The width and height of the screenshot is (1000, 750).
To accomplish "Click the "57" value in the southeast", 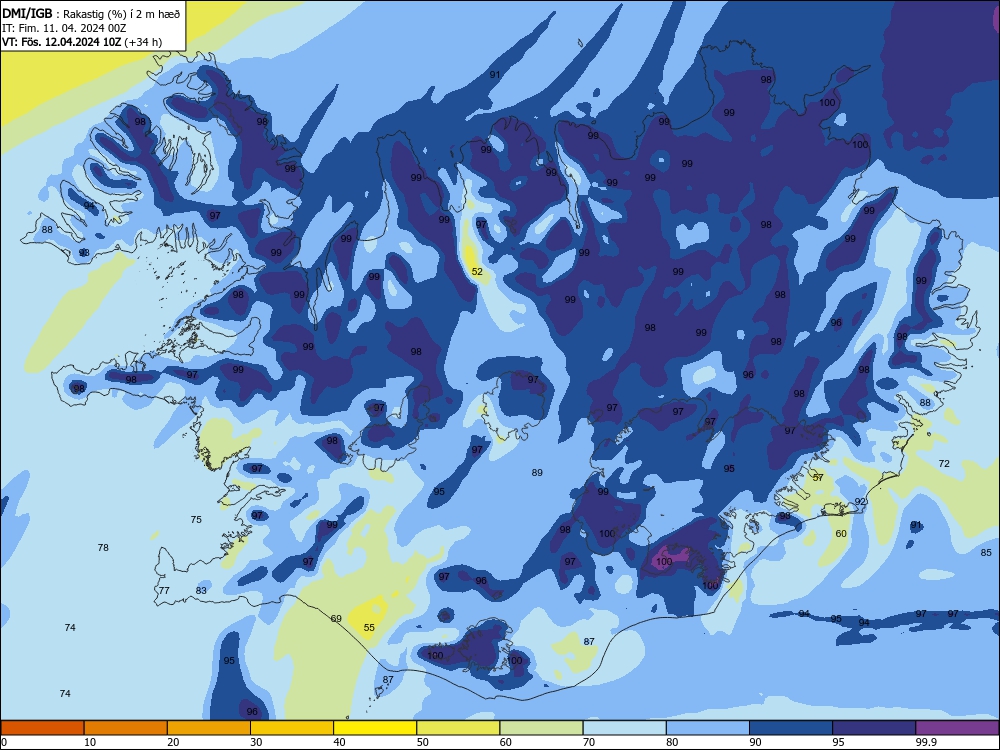I will tap(818, 477).
